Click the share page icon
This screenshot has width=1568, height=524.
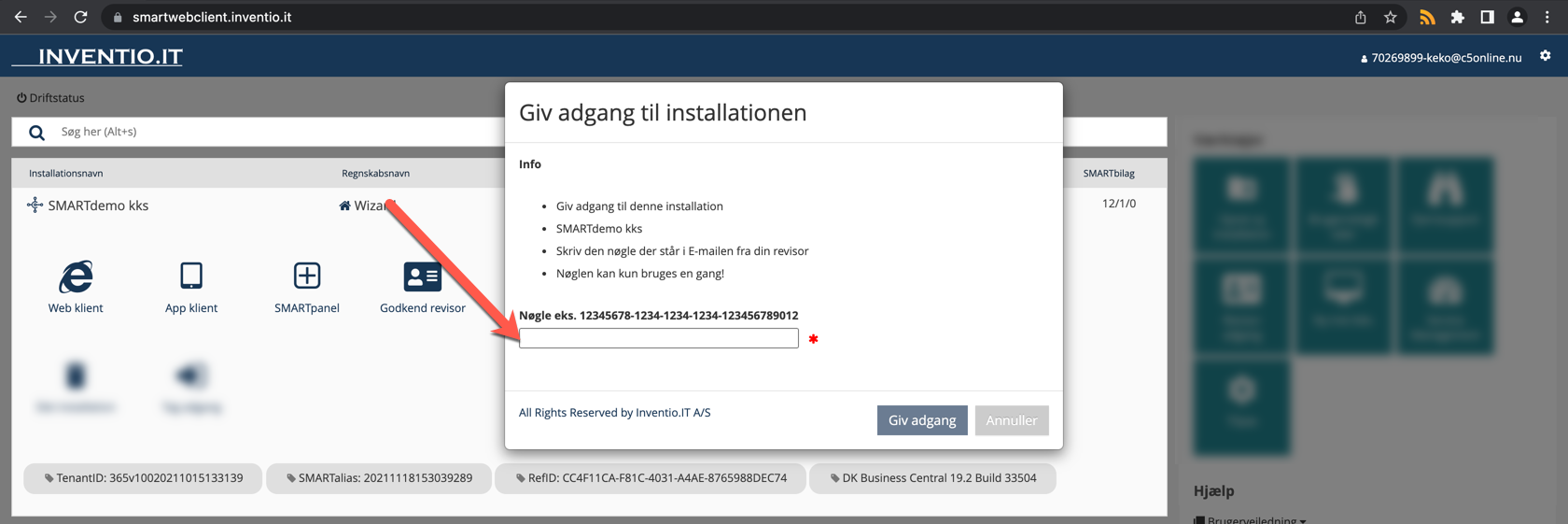pos(1361,17)
